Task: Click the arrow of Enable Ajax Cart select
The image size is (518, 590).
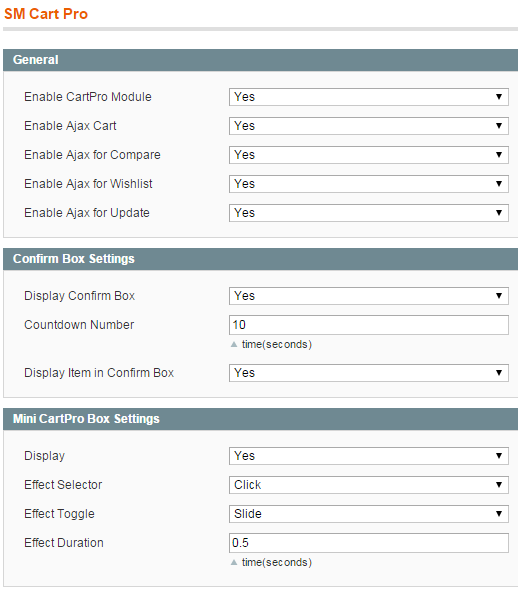Action: (499, 126)
